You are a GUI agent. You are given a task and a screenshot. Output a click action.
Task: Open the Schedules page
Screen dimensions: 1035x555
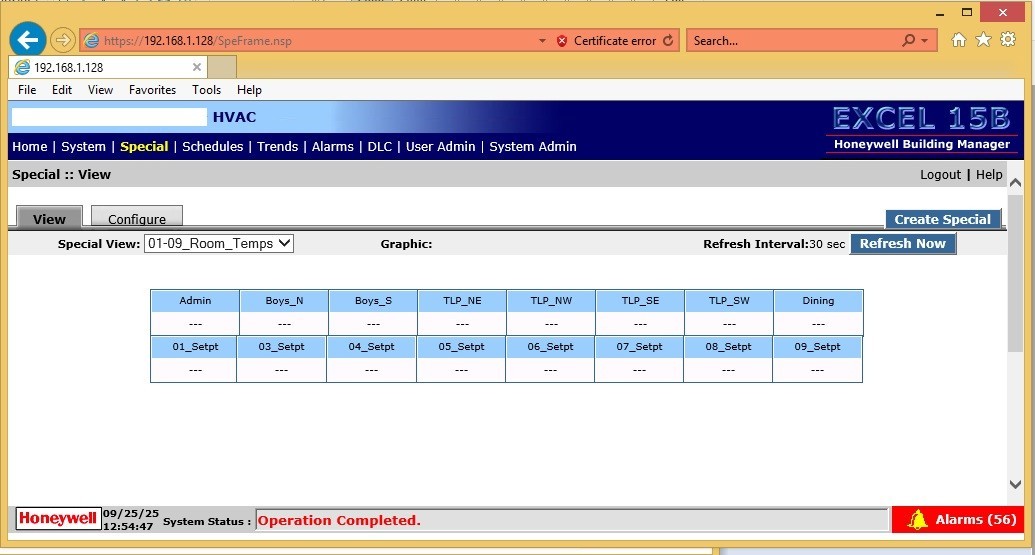(213, 147)
